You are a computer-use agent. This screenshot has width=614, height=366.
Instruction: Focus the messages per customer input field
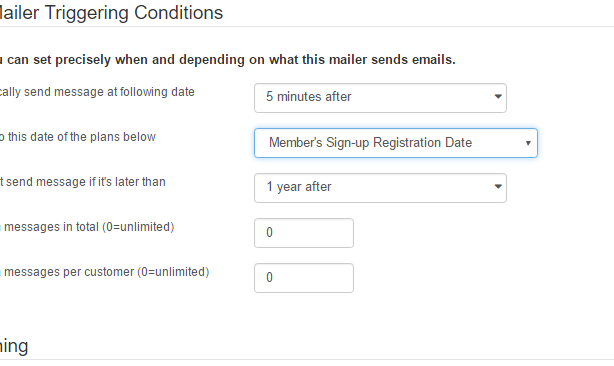coord(304,278)
